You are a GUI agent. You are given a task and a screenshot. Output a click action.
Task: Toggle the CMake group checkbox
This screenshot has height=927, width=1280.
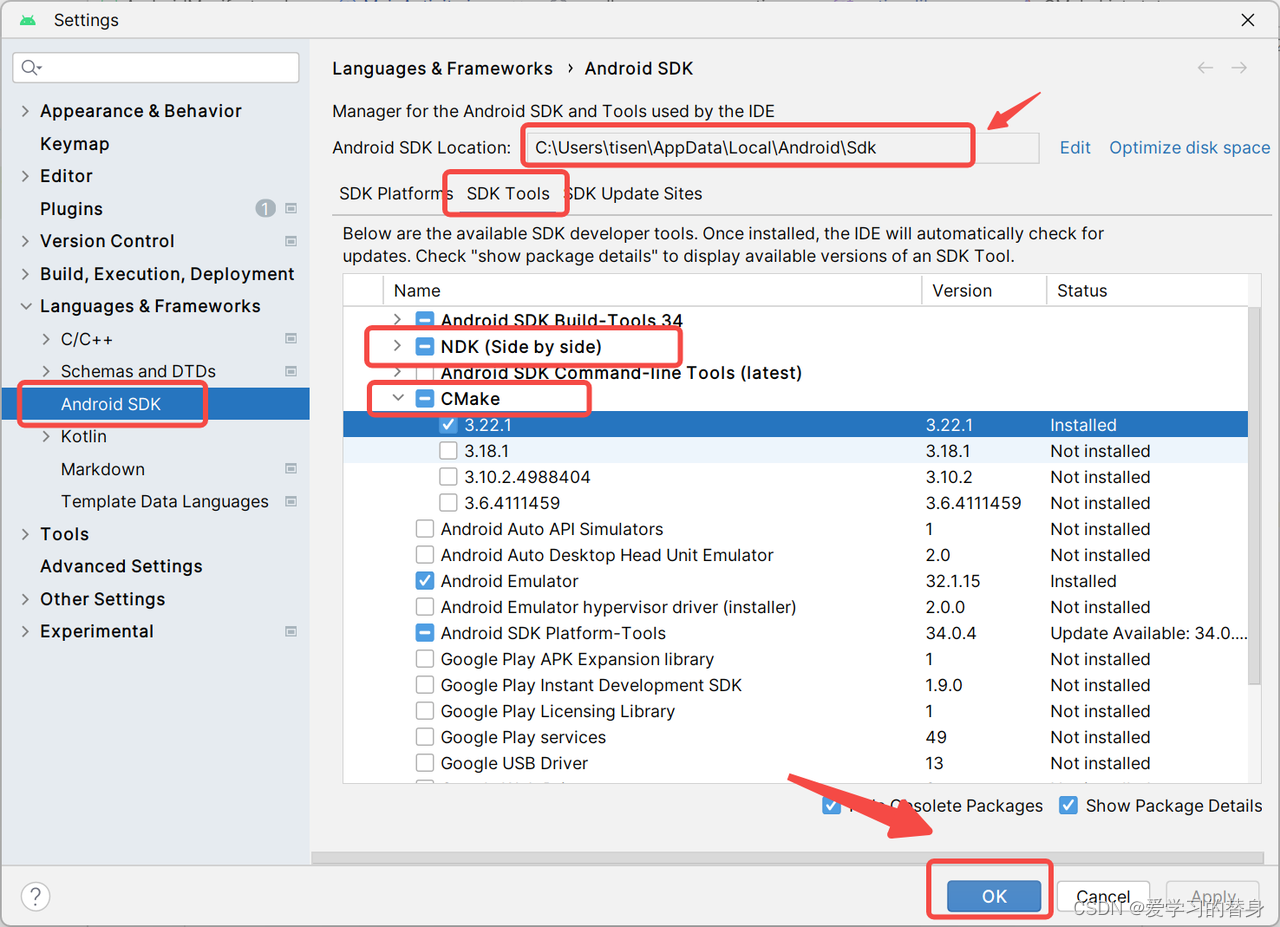pos(424,399)
